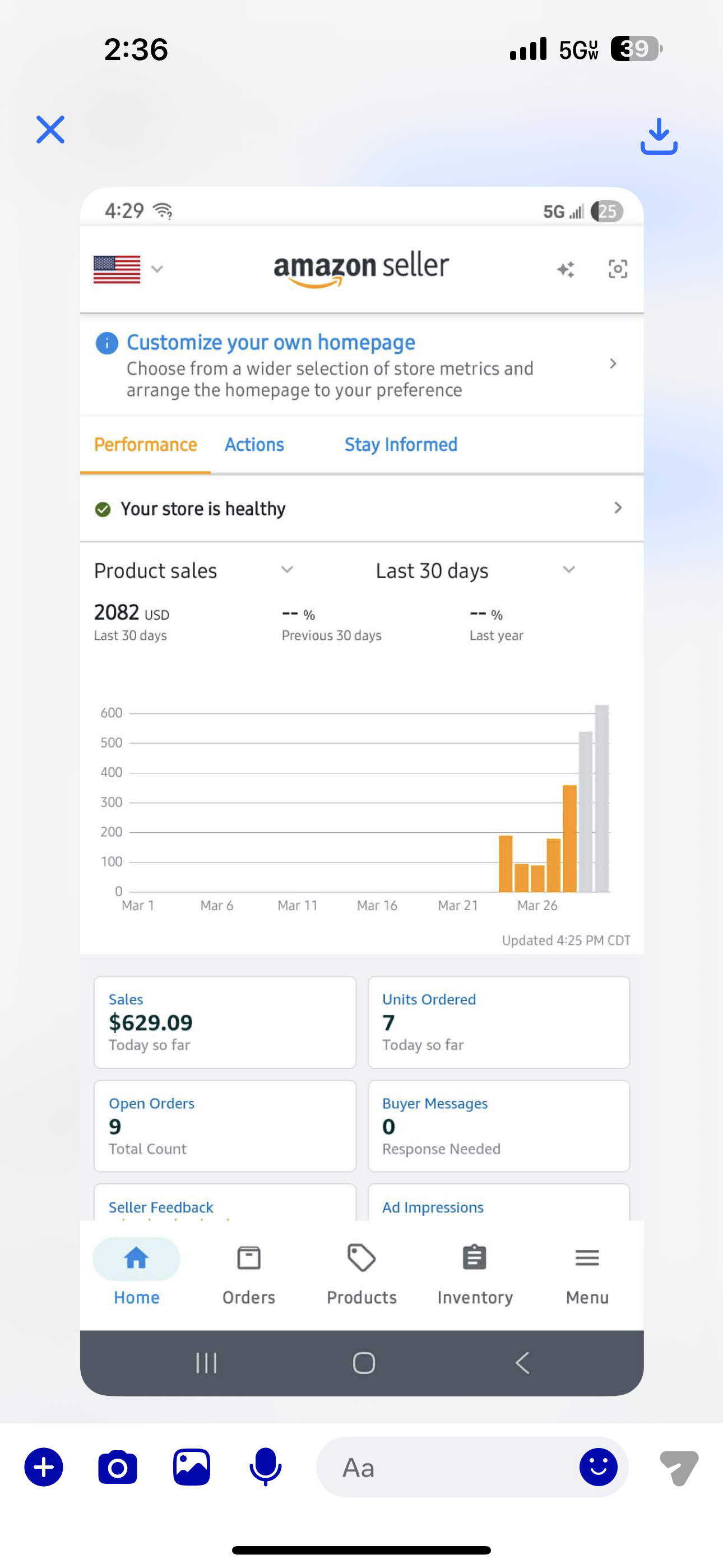The width and height of the screenshot is (723, 1568).
Task: Download the image using the download icon
Action: point(659,136)
